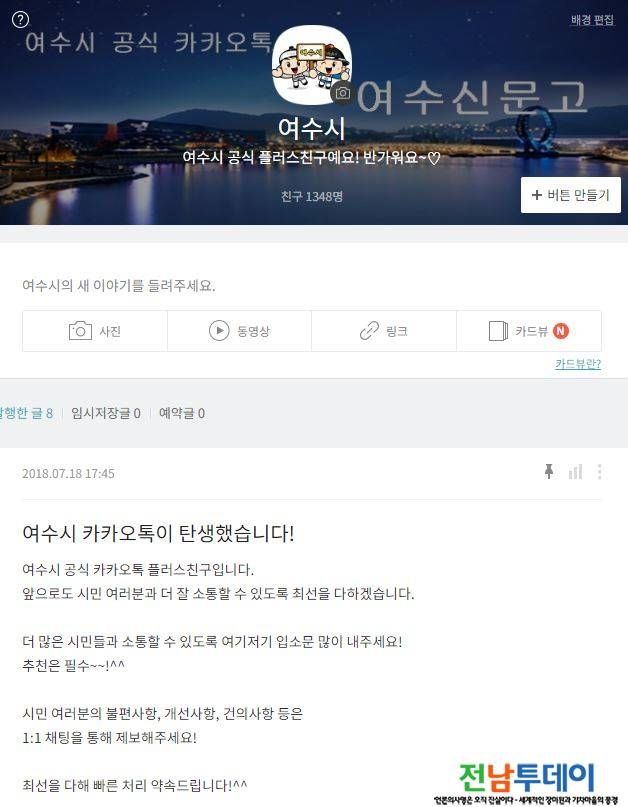
Task: Click the 카드뷰 card icon
Action: click(x=498, y=331)
